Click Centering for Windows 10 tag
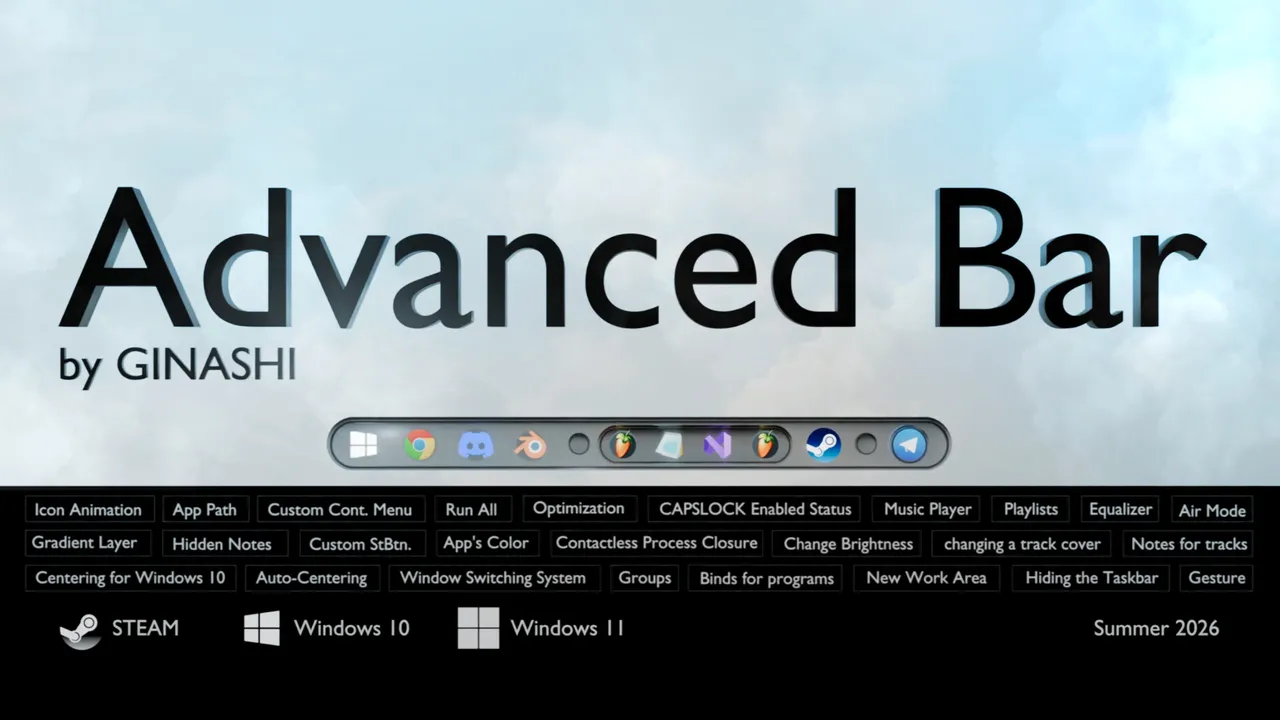Image resolution: width=1280 pixels, height=720 pixels. point(131,577)
